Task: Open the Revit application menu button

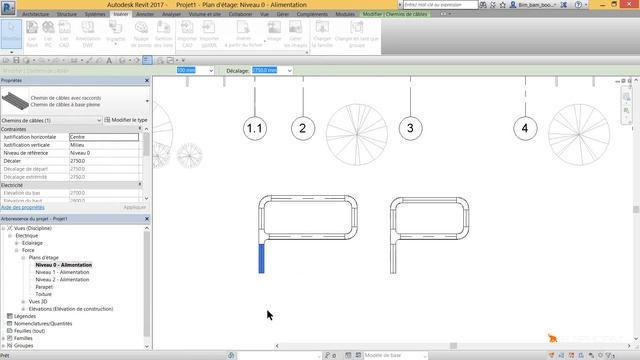Action: pyautogui.click(x=8, y=7)
